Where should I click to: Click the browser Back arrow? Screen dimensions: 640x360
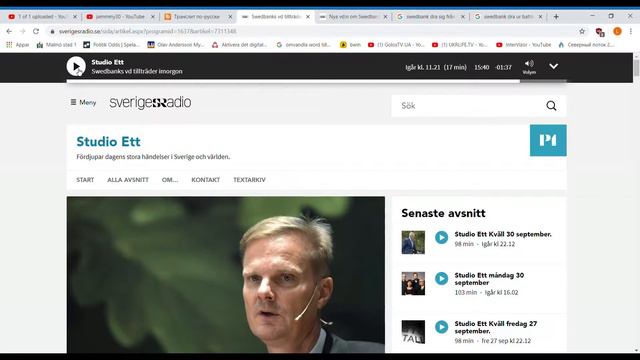pos(9,31)
